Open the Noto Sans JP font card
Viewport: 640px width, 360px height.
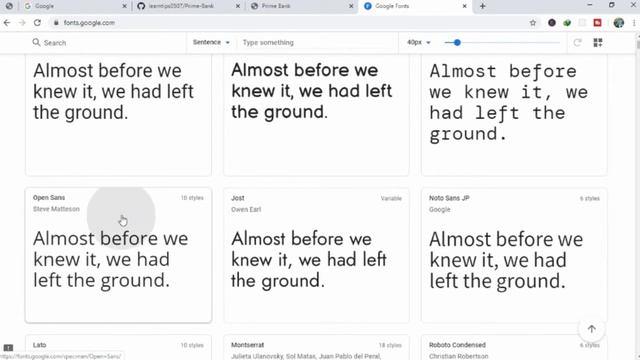tap(514, 255)
